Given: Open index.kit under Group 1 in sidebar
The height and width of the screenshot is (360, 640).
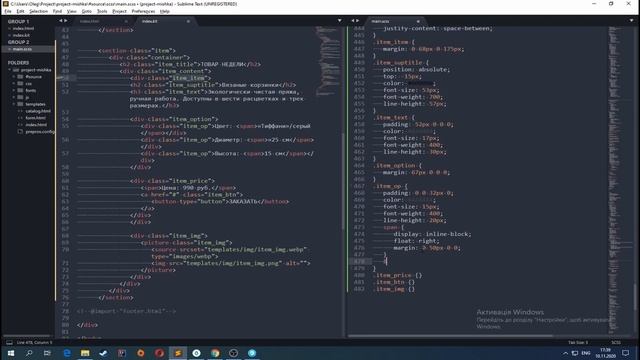Looking at the screenshot, I should 21,36.
